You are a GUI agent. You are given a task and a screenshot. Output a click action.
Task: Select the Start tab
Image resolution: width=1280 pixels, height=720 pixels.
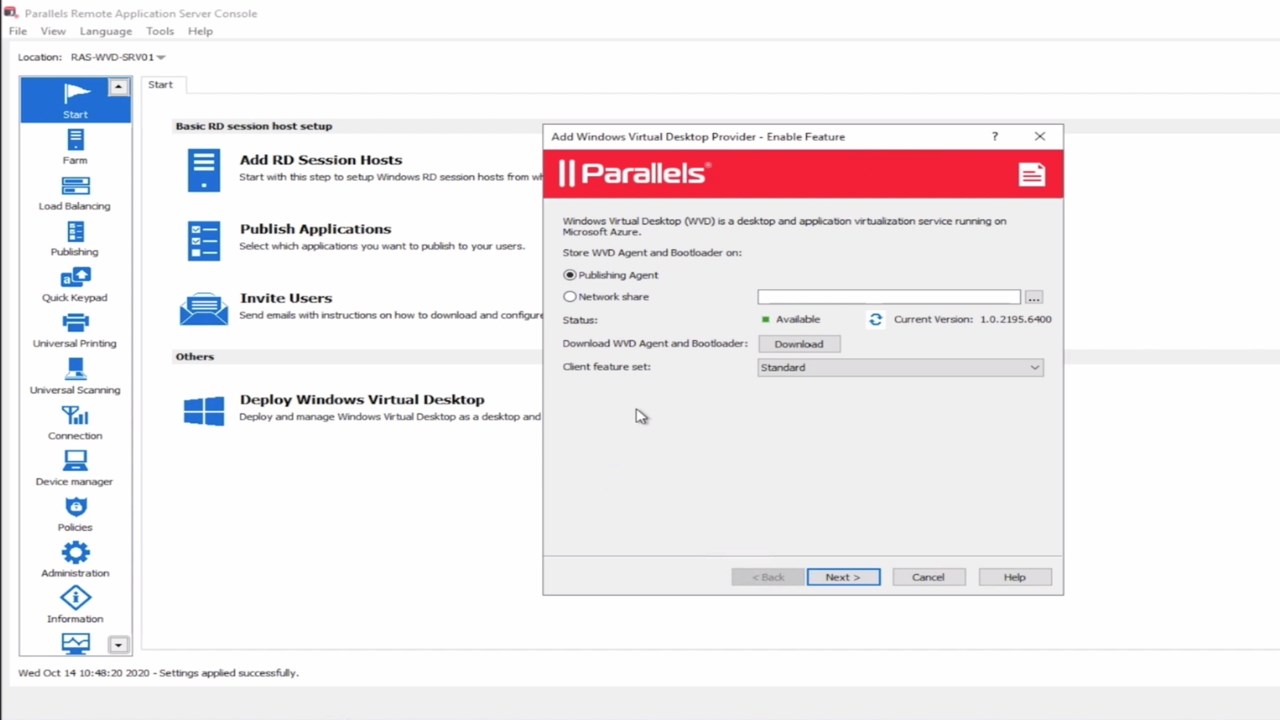click(161, 85)
